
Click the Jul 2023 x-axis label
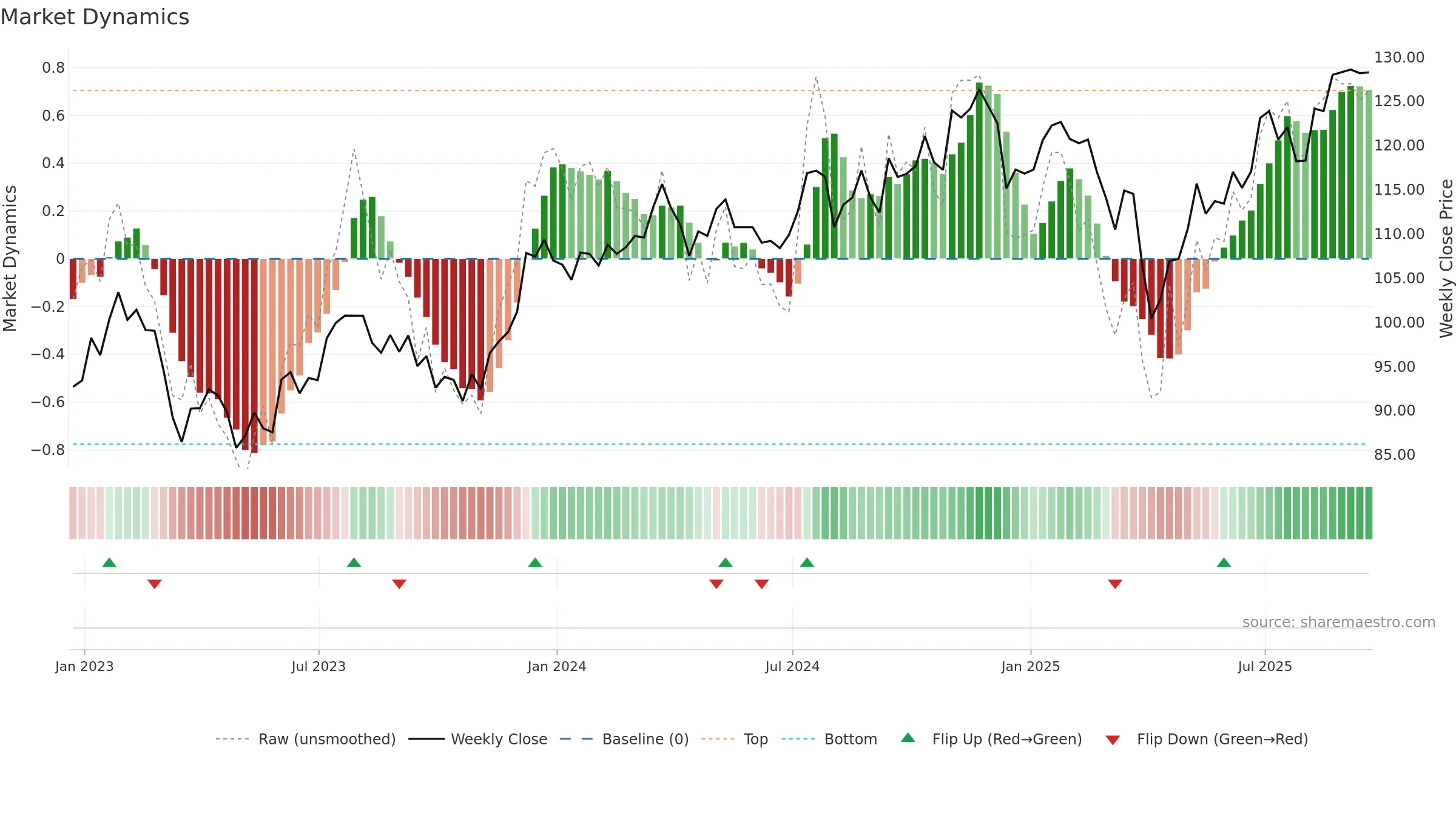(318, 666)
